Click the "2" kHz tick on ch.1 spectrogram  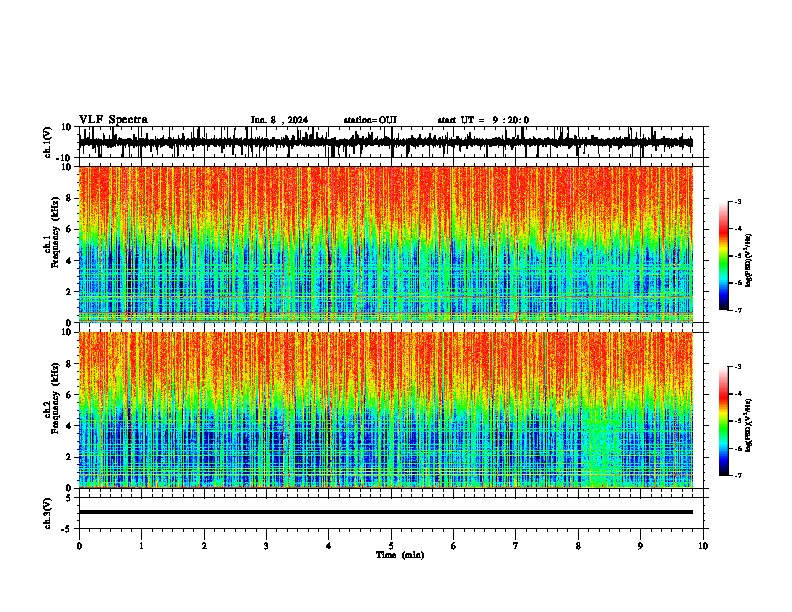[x=69, y=292]
